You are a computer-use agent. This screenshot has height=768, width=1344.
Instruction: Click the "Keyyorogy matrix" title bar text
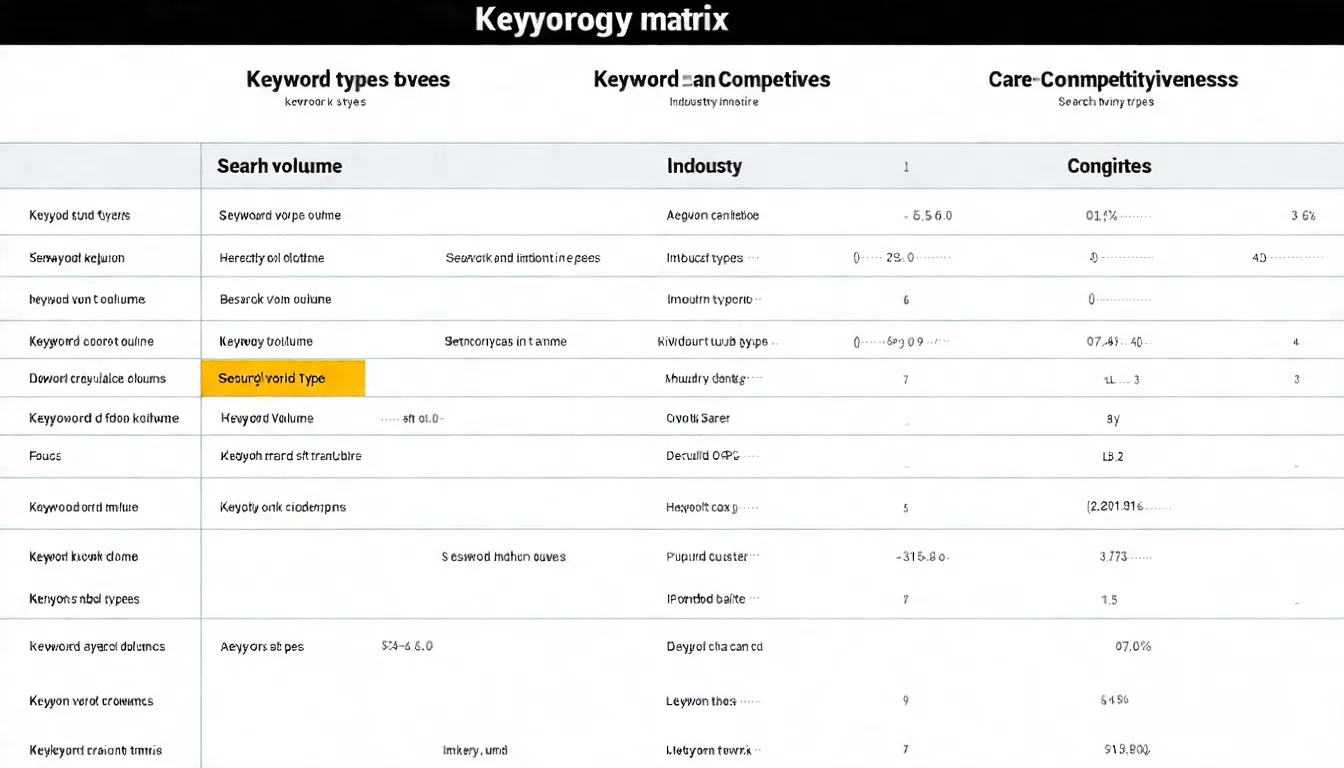(x=601, y=20)
